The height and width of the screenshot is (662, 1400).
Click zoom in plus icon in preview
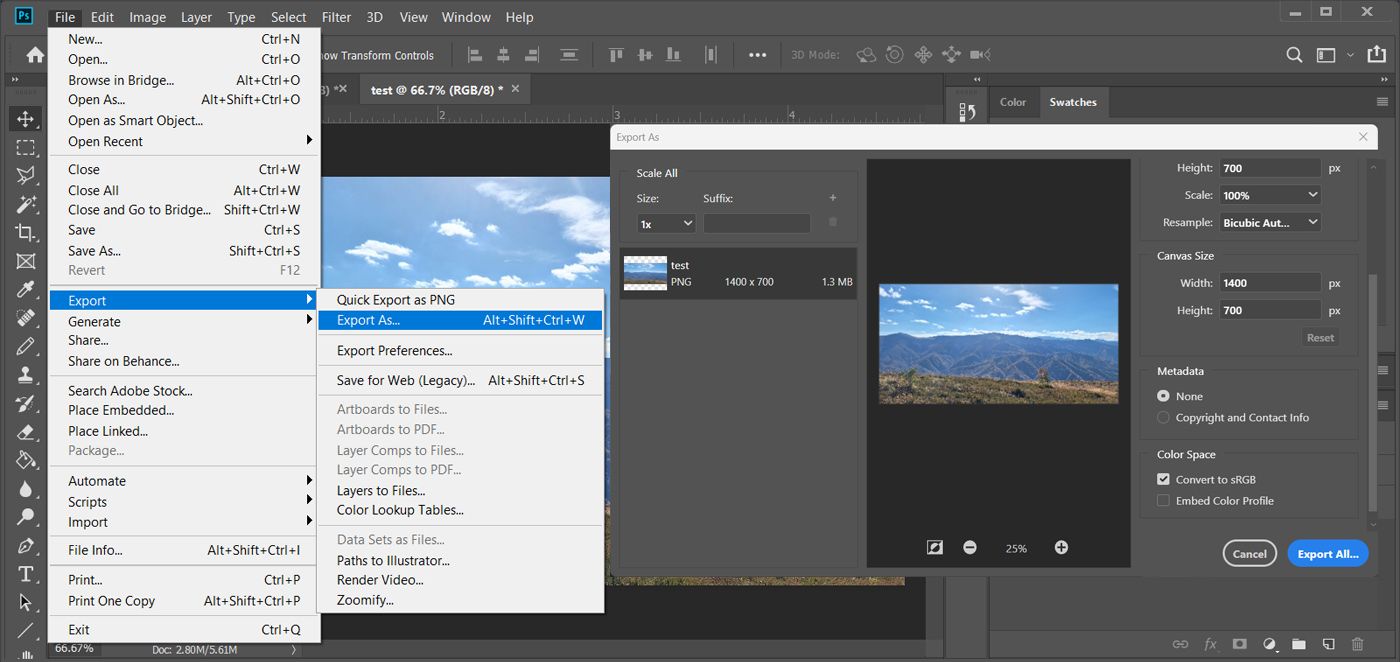1061,548
